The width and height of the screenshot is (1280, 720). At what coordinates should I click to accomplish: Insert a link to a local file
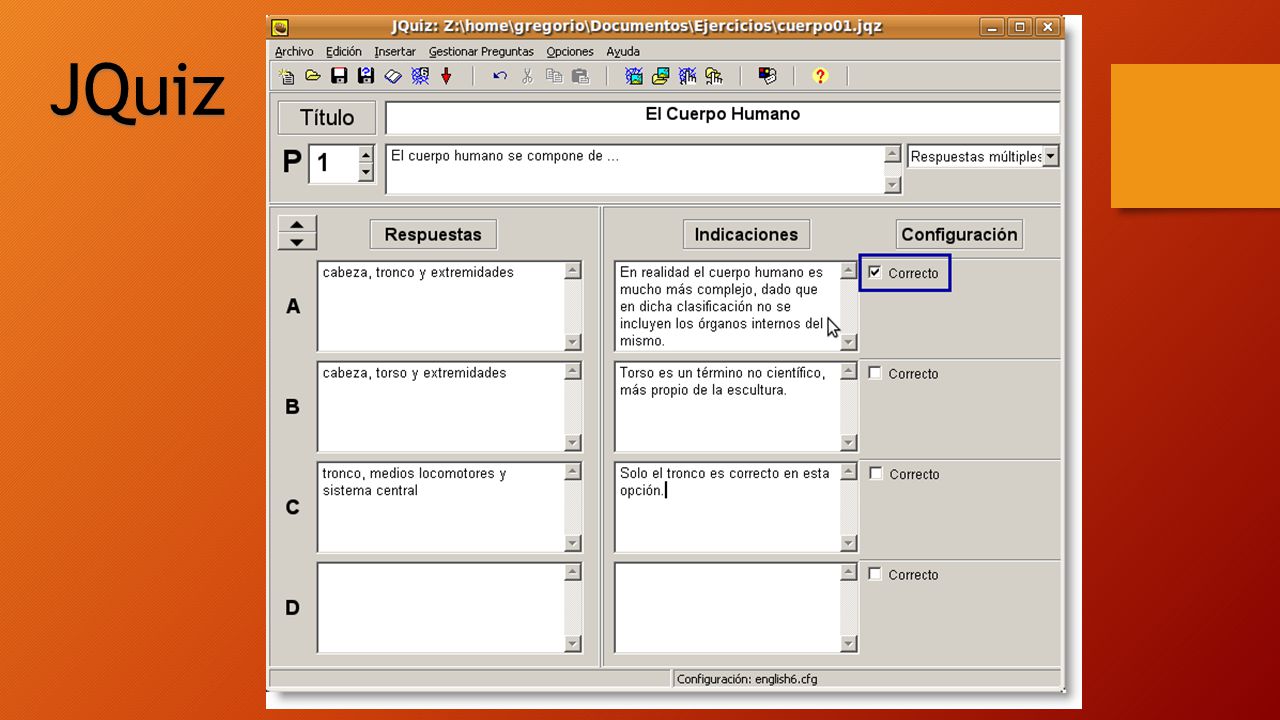coord(714,76)
